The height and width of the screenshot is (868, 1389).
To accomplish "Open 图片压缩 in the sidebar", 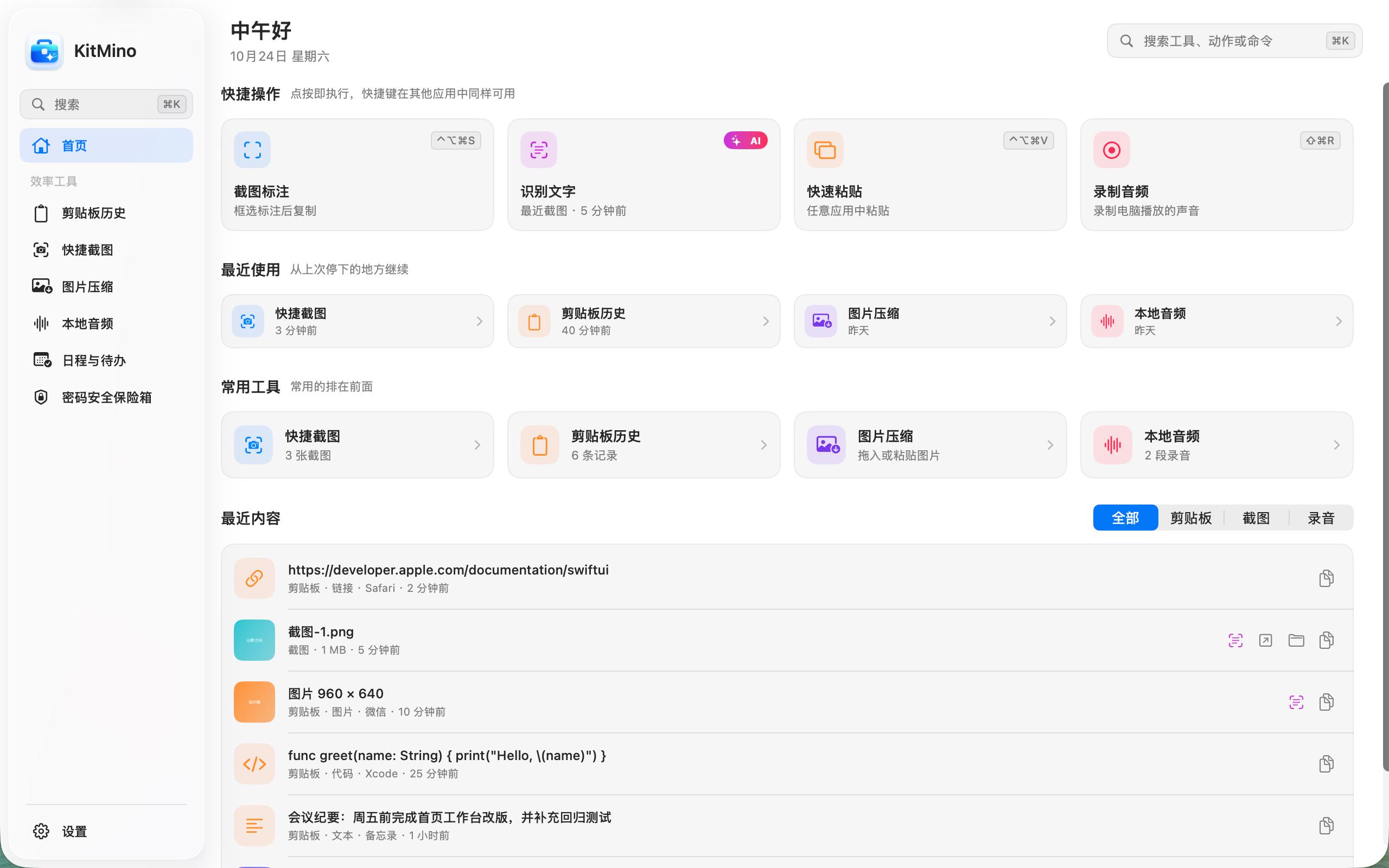I will point(106,286).
